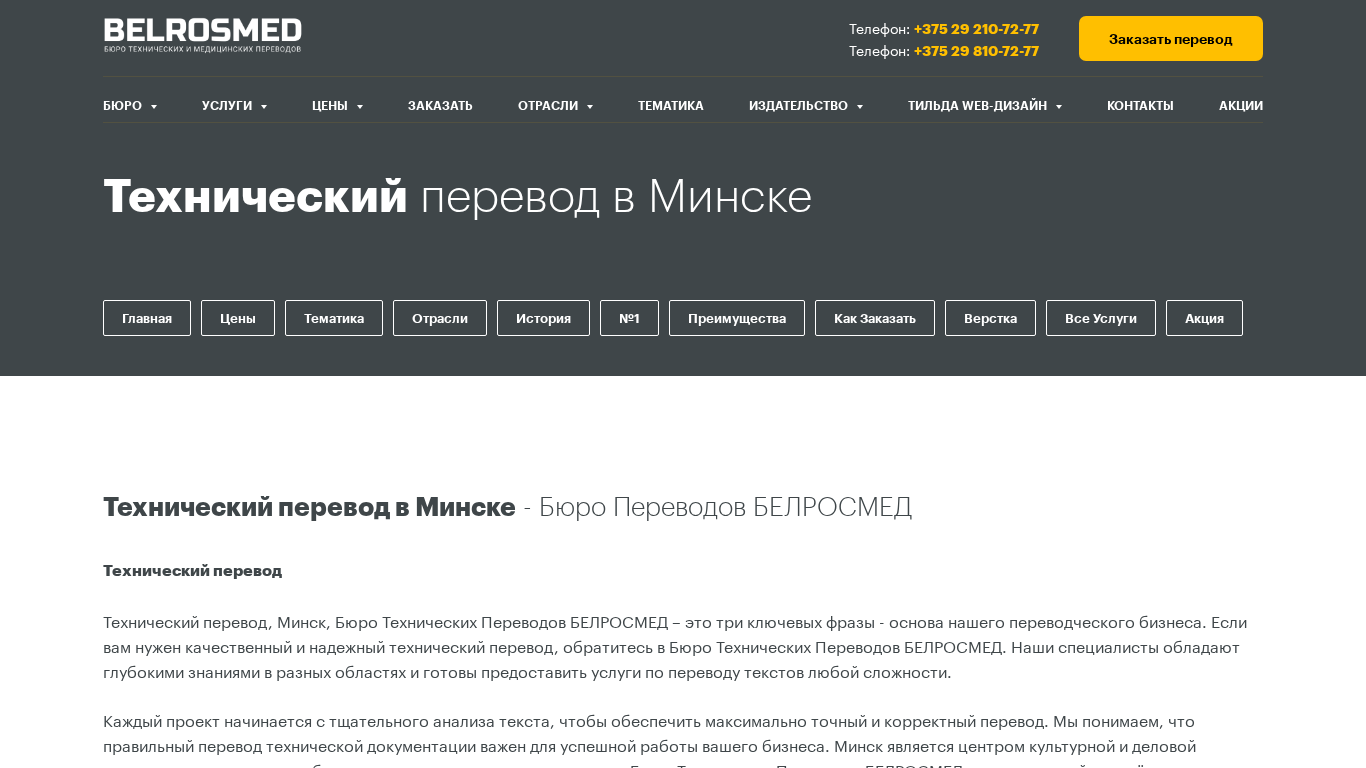Click the subheading Бюро Переводов БЕЛРОСМЕД
1366x768 pixels.
click(725, 507)
